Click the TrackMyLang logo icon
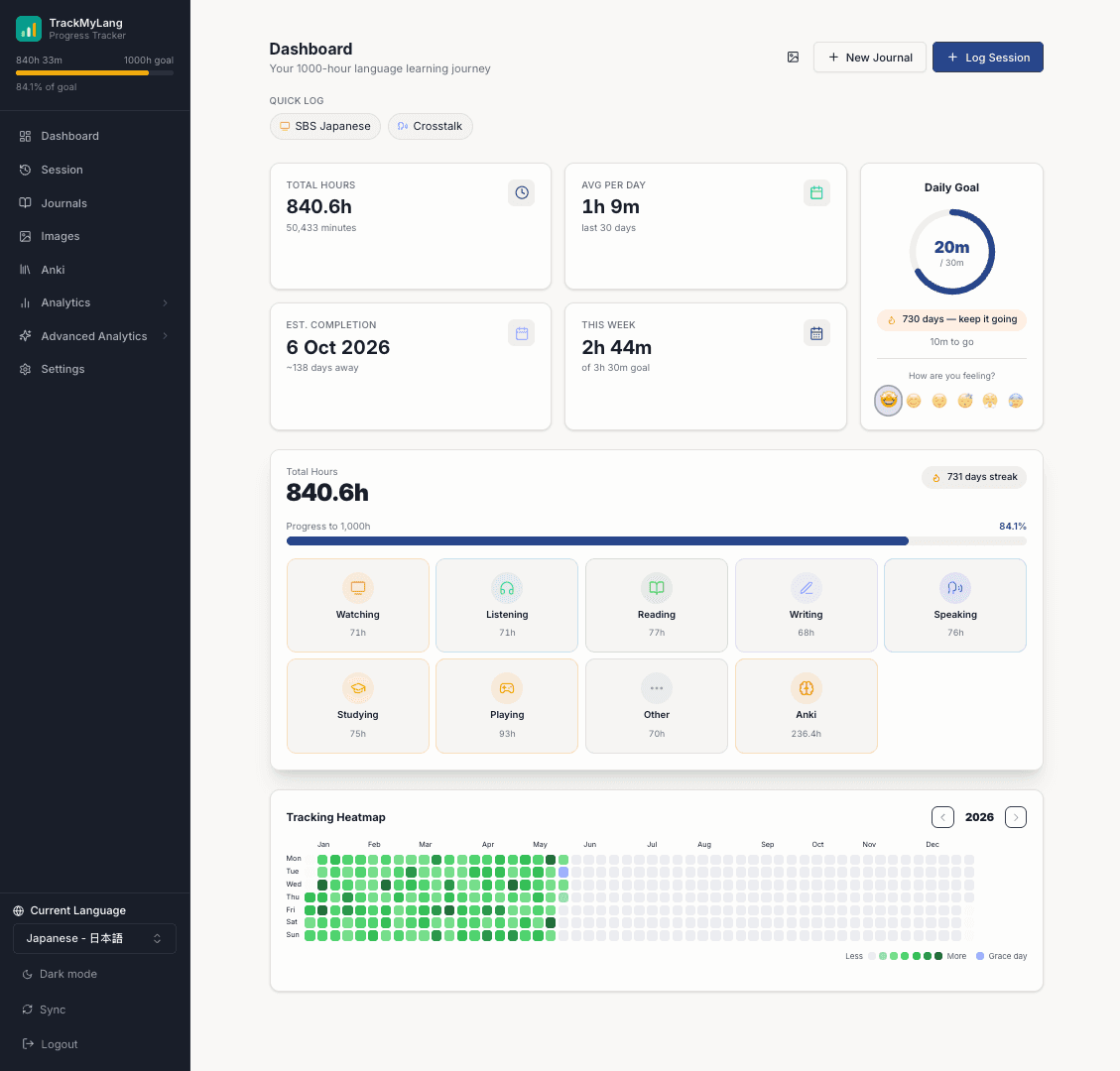Image resolution: width=1120 pixels, height=1071 pixels. [29, 29]
